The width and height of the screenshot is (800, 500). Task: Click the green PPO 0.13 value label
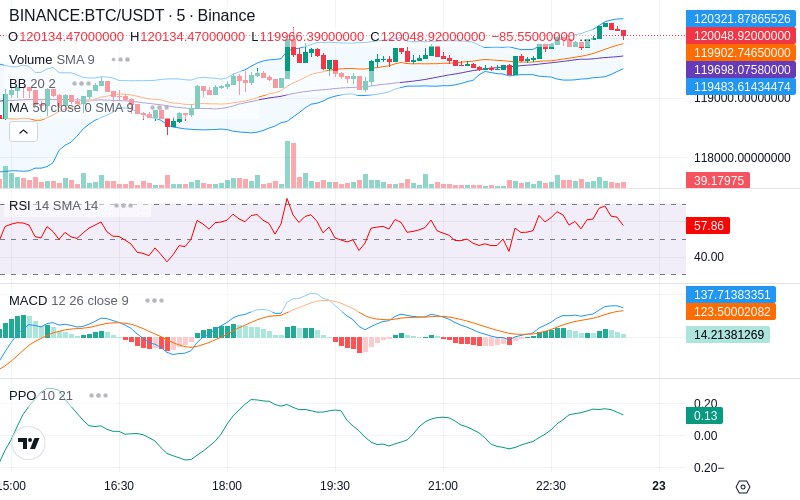click(705, 415)
